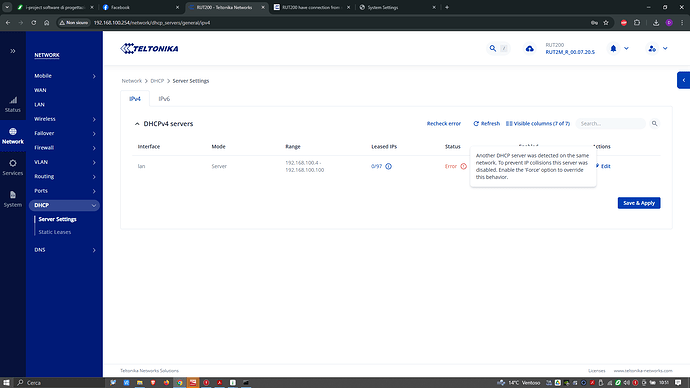Reload the page with the browser refresh icon

coord(33,22)
